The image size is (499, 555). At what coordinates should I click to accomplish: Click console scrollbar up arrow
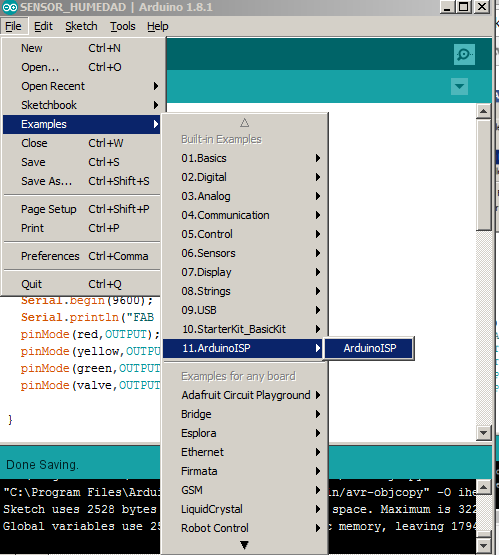click(483, 487)
